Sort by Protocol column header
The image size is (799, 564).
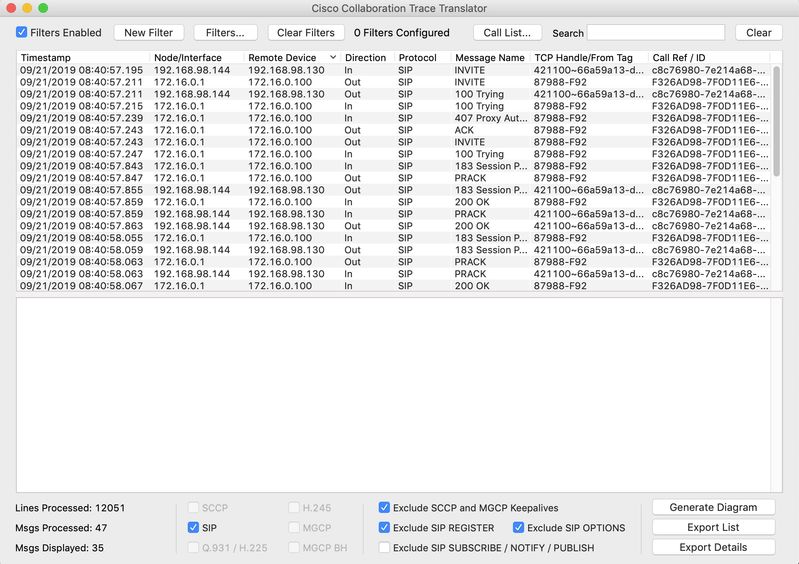(x=422, y=58)
